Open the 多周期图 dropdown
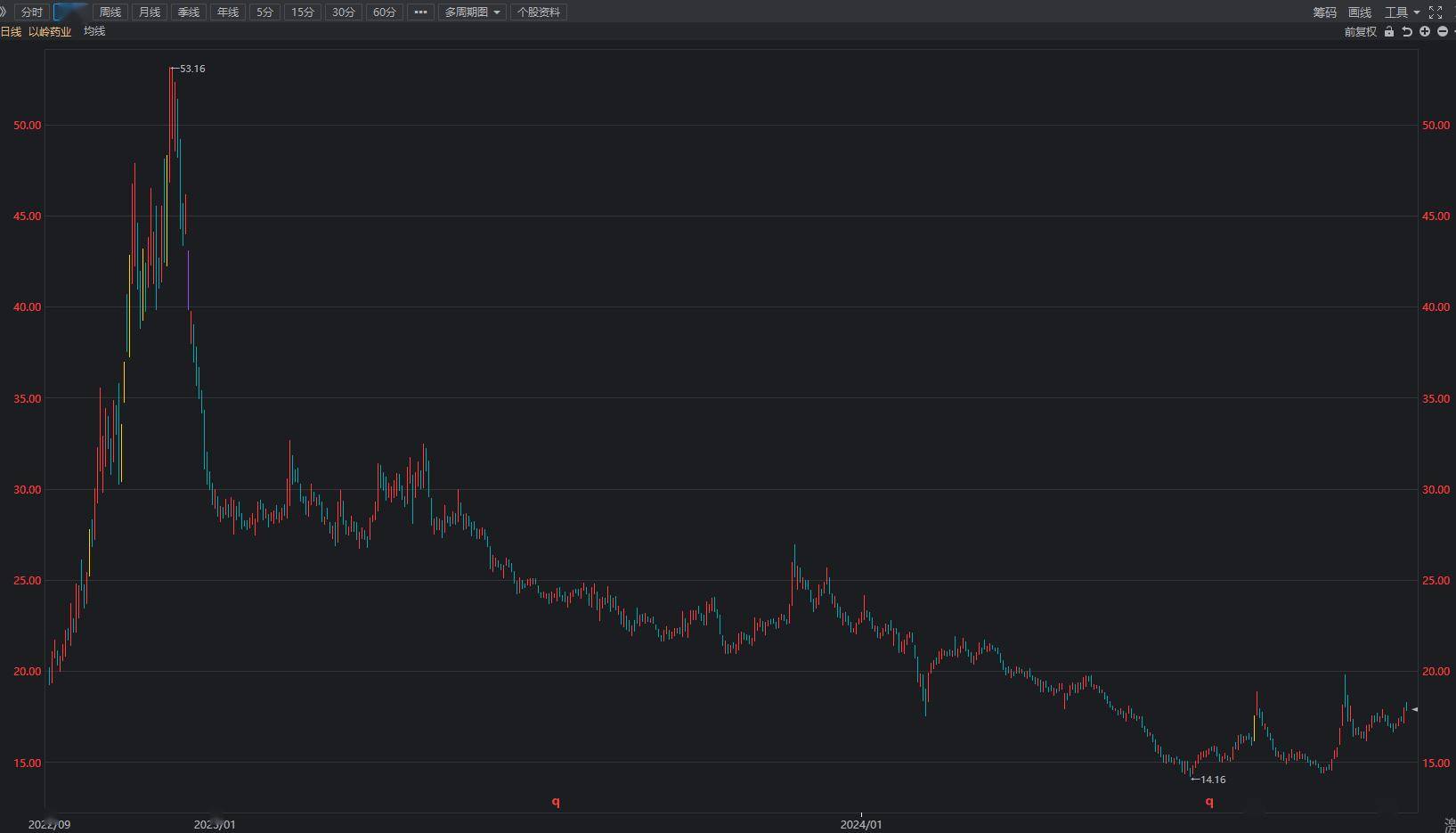 (x=472, y=12)
